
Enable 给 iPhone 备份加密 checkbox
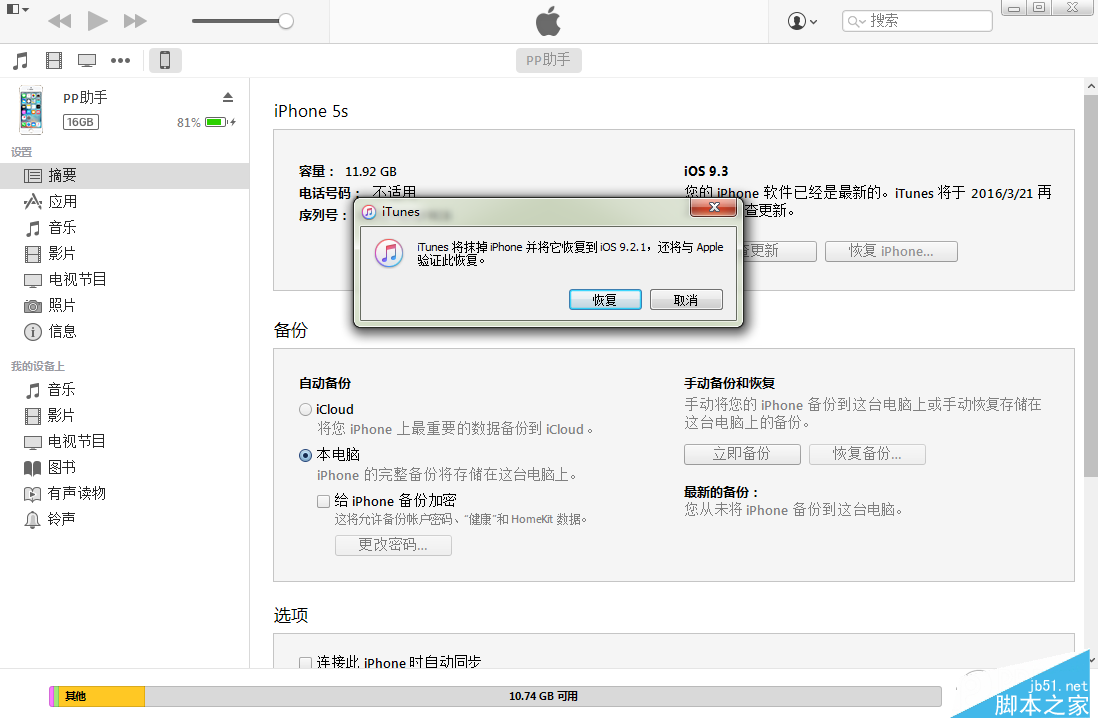click(x=324, y=501)
